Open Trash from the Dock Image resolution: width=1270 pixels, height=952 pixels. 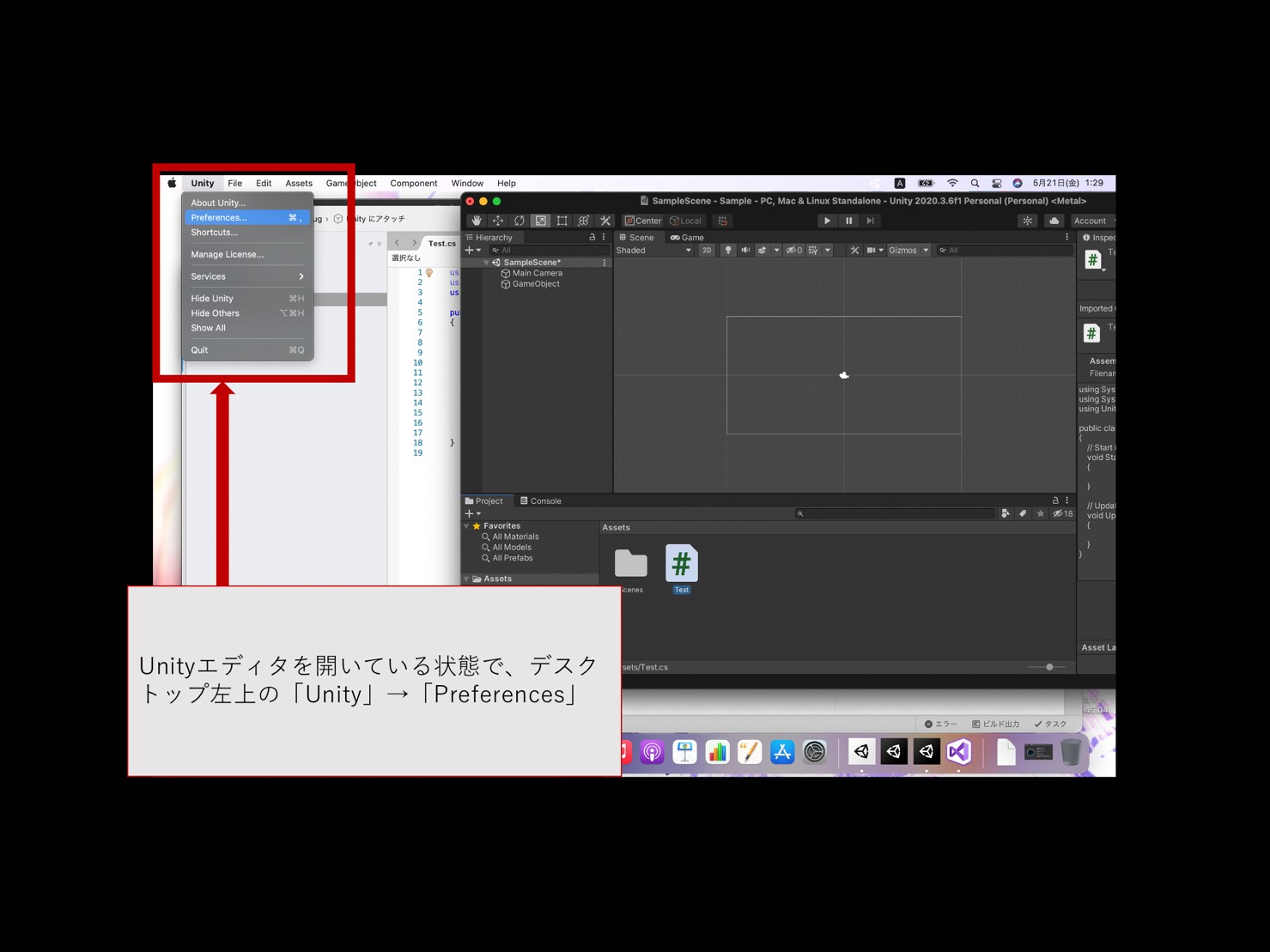click(x=1072, y=752)
